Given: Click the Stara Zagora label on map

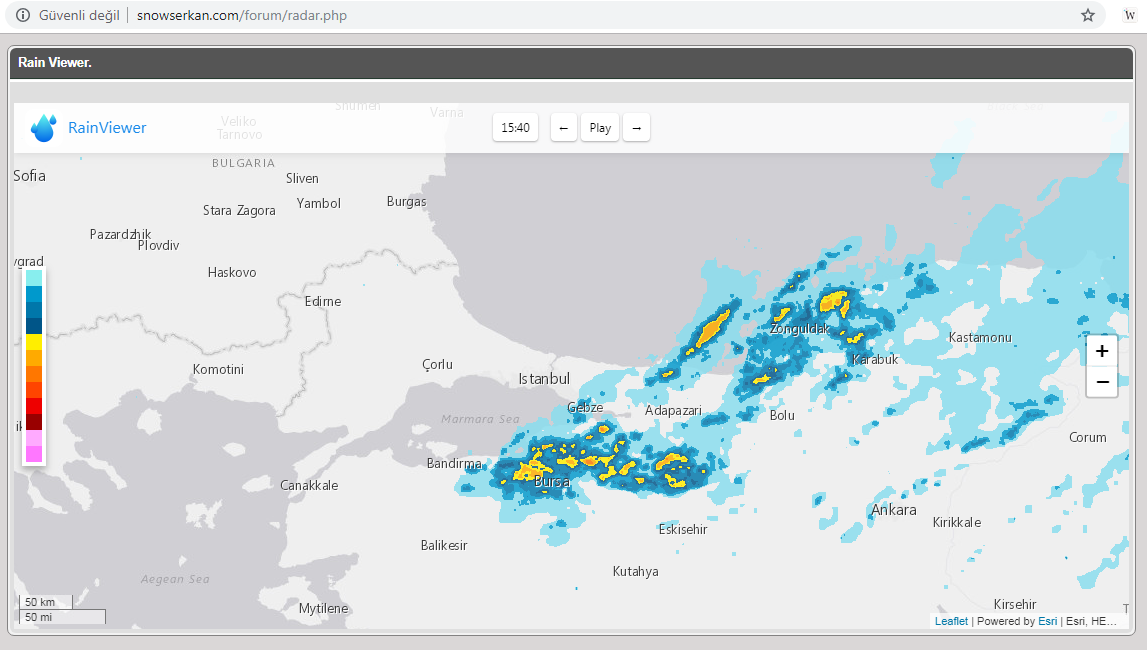Looking at the screenshot, I should 239,211.
